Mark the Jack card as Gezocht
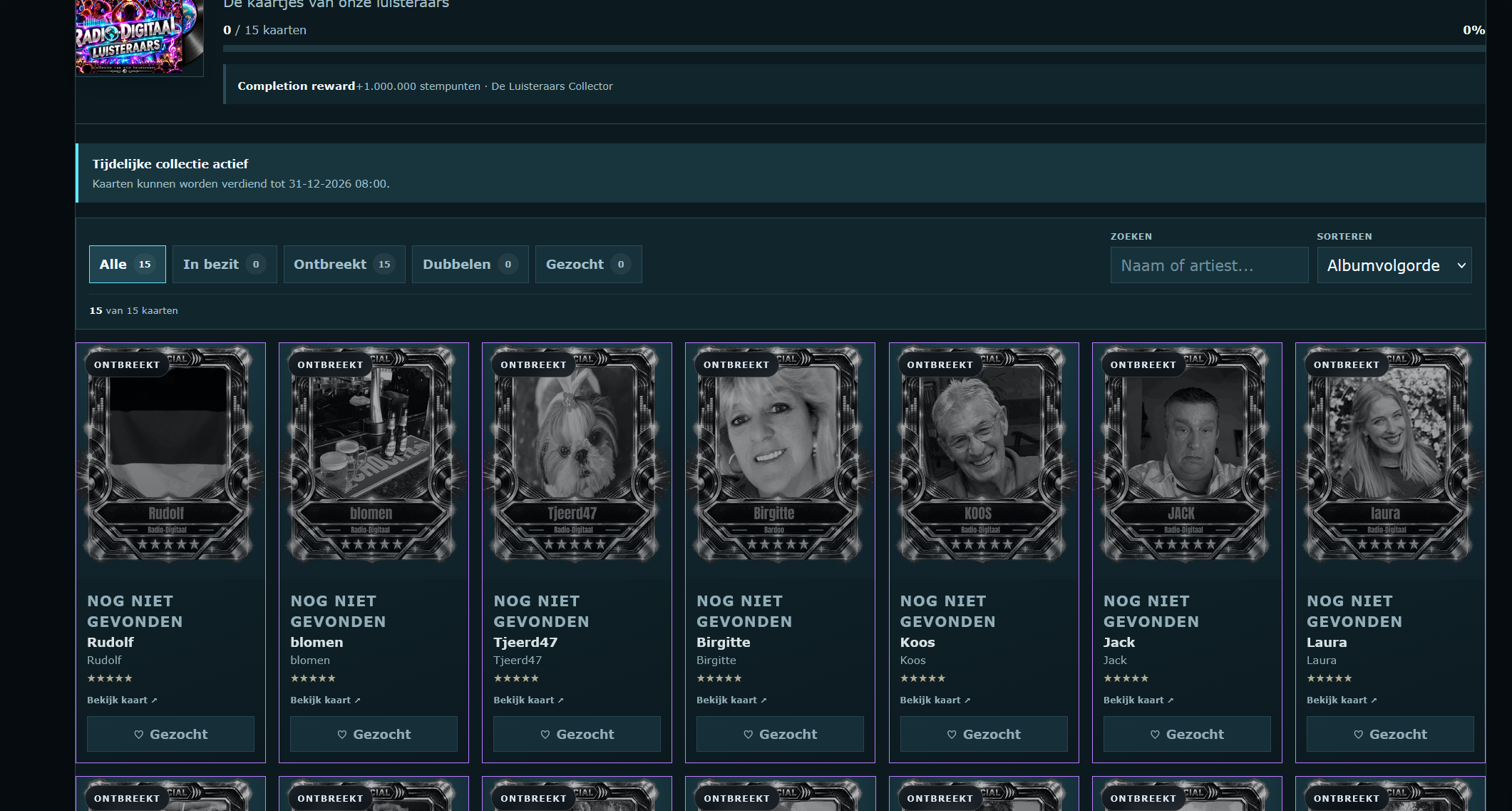This screenshot has height=811, width=1512. pos(1187,734)
